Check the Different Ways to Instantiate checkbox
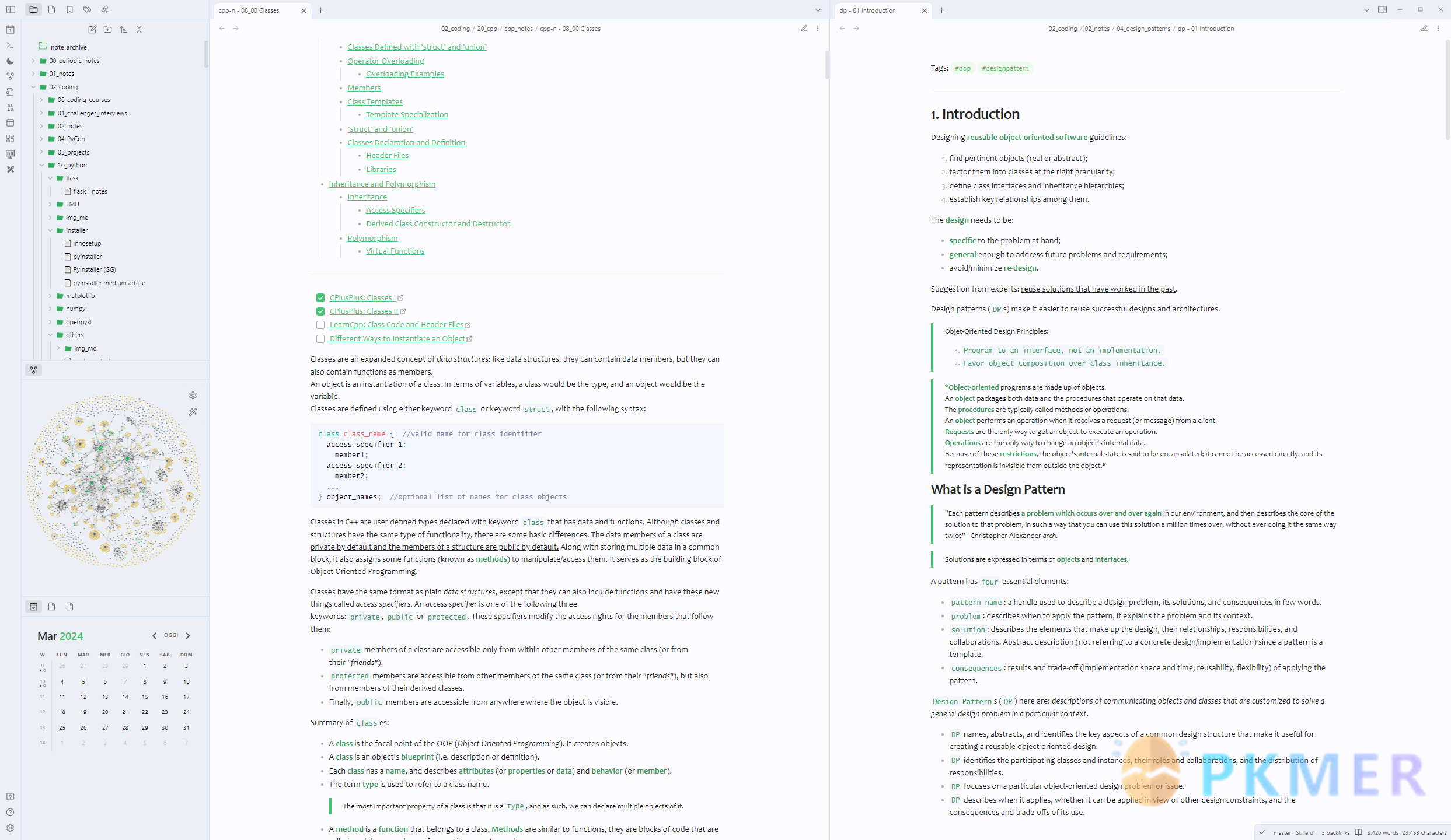Screen dimensions: 1451x840 [319, 338]
